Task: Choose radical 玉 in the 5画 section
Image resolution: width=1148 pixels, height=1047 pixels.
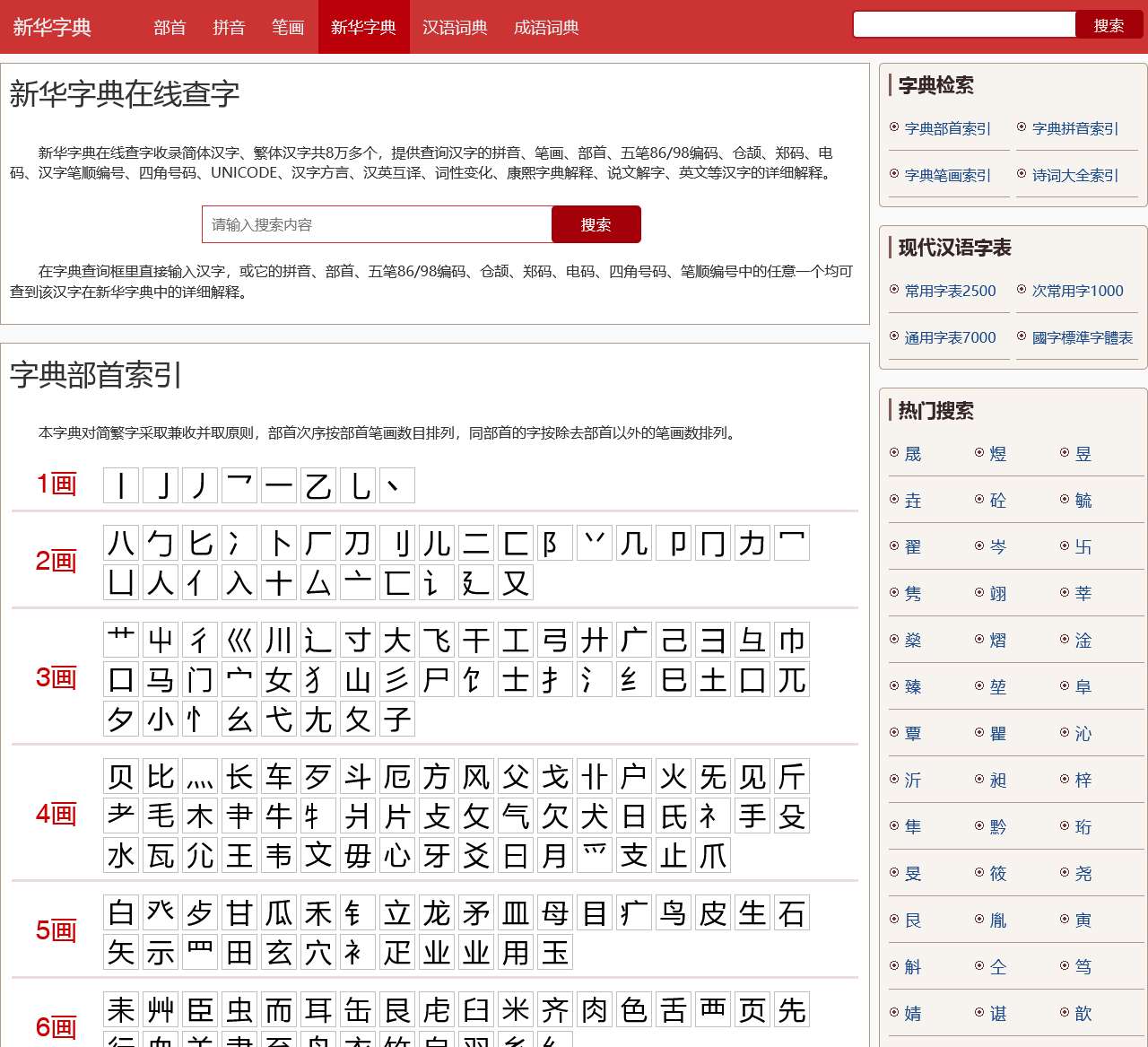Action: pyautogui.click(x=555, y=952)
